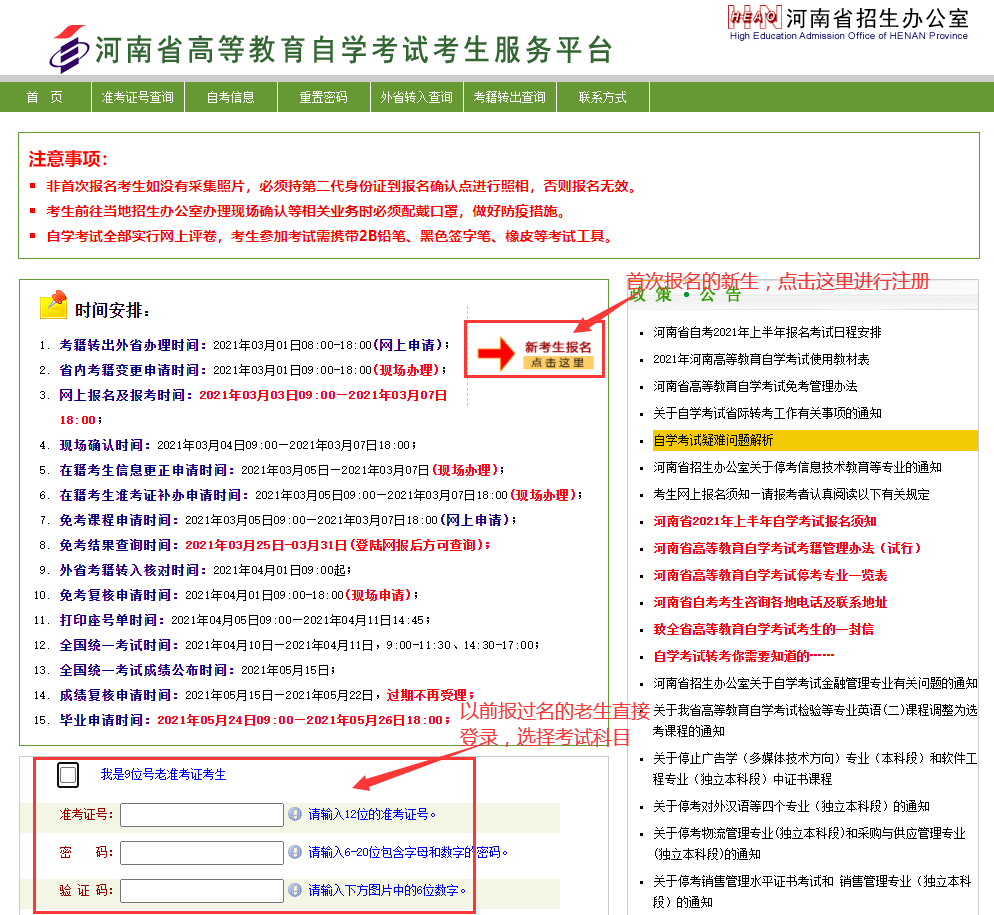
Task: Open highlighted 自学考试疑难问题解析 link
Action: tap(713, 440)
